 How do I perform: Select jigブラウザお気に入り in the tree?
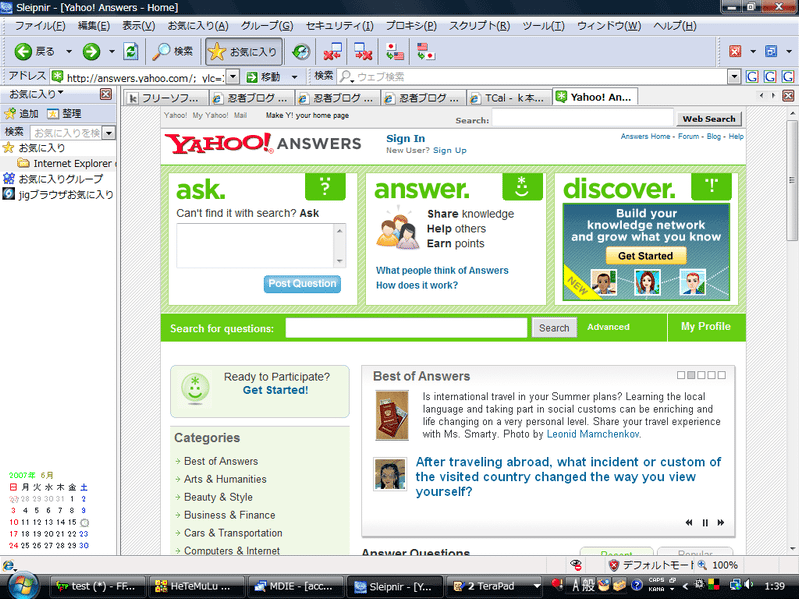58,194
